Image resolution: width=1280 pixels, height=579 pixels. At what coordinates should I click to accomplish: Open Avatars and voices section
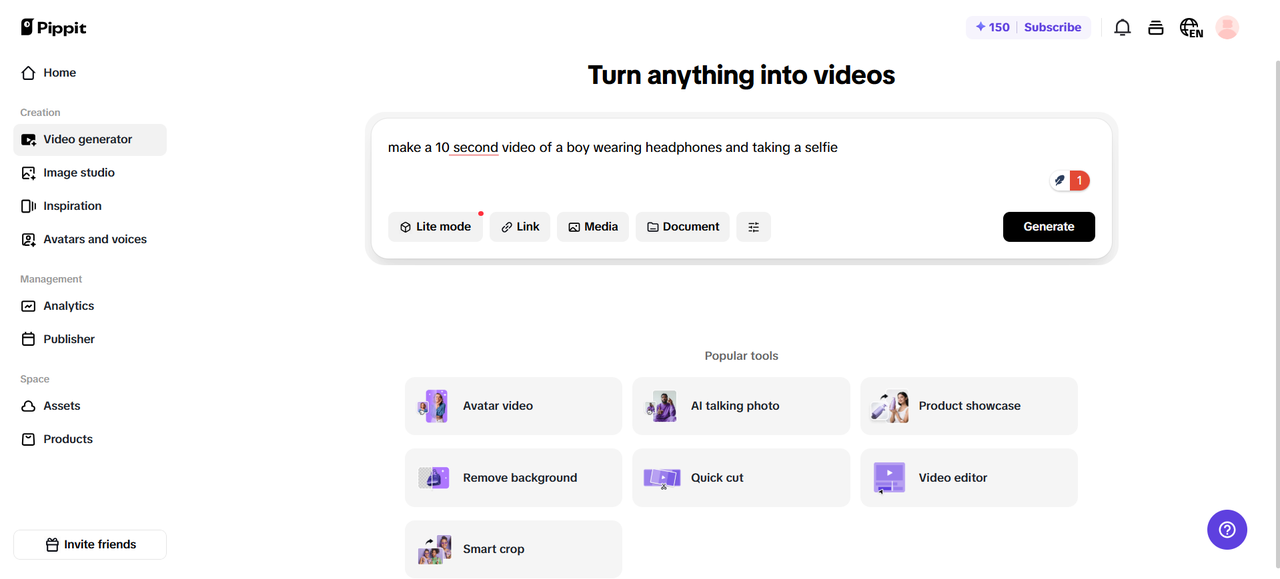pos(95,240)
